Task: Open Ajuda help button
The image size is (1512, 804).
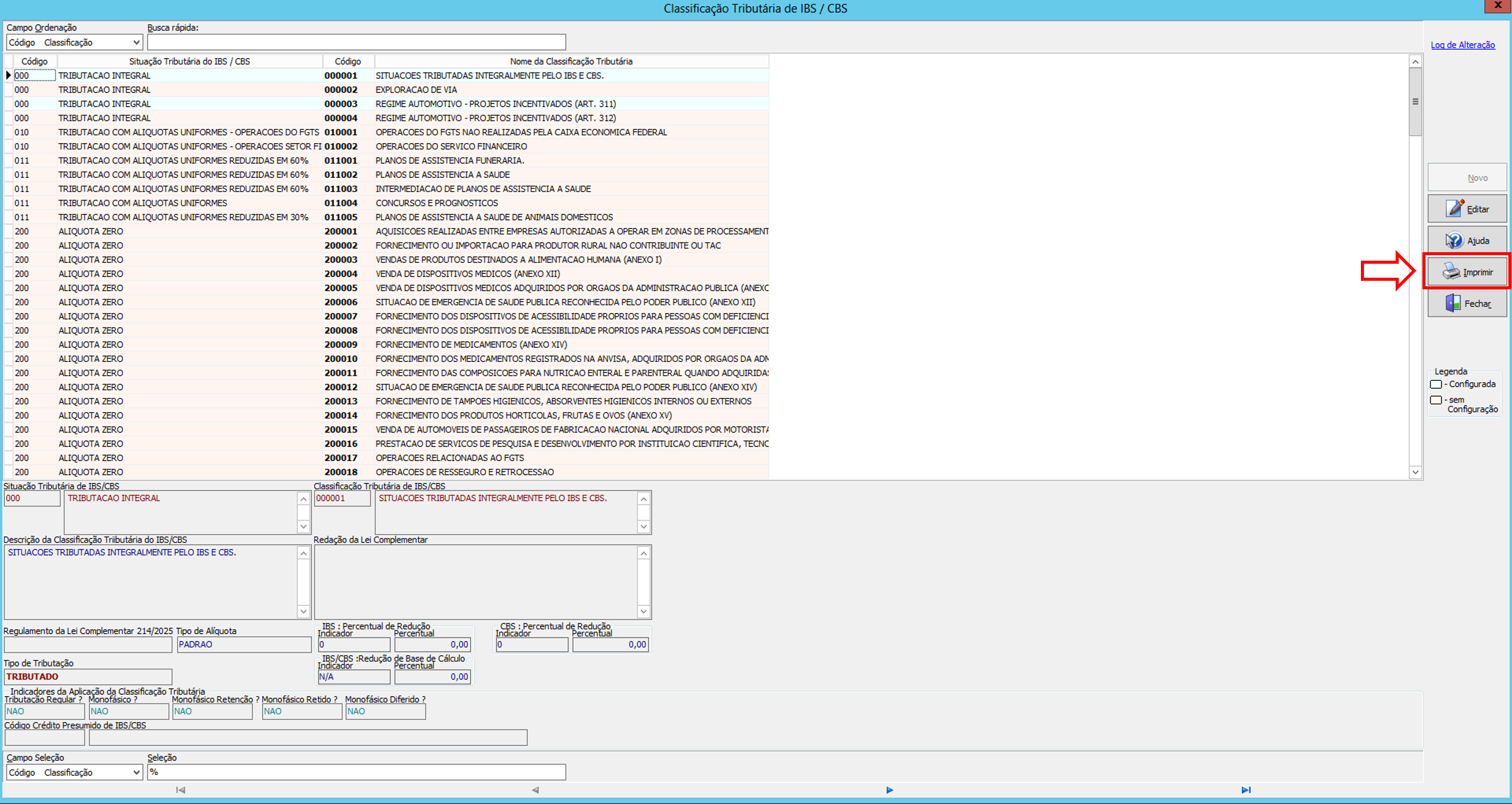Action: click(x=1467, y=241)
